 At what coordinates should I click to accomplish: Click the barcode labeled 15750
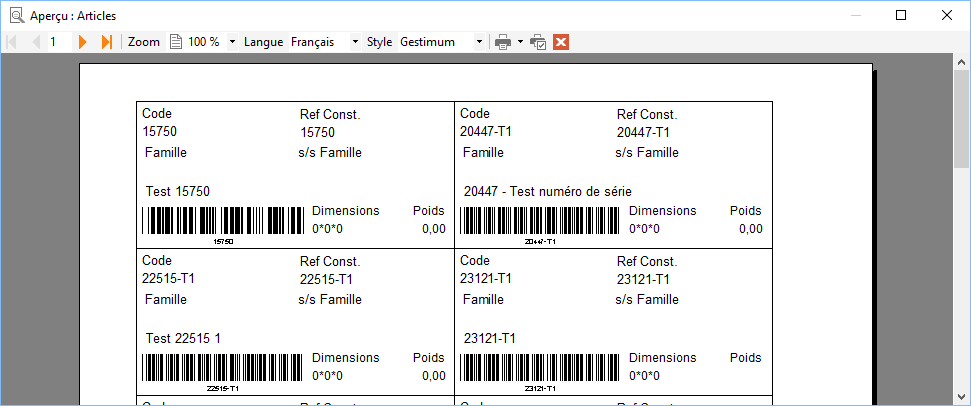pyautogui.click(x=223, y=220)
